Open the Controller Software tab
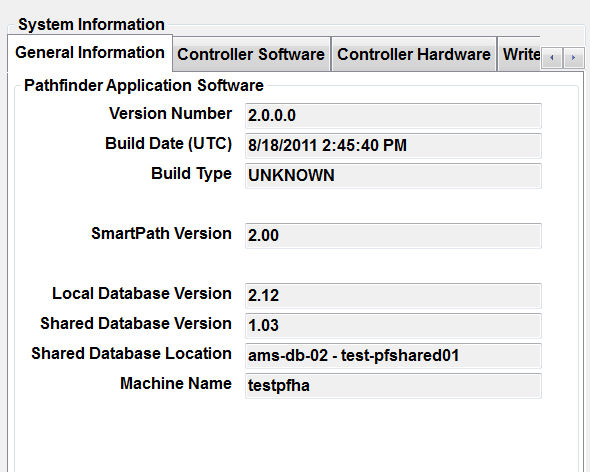590x472 pixels. click(251, 54)
